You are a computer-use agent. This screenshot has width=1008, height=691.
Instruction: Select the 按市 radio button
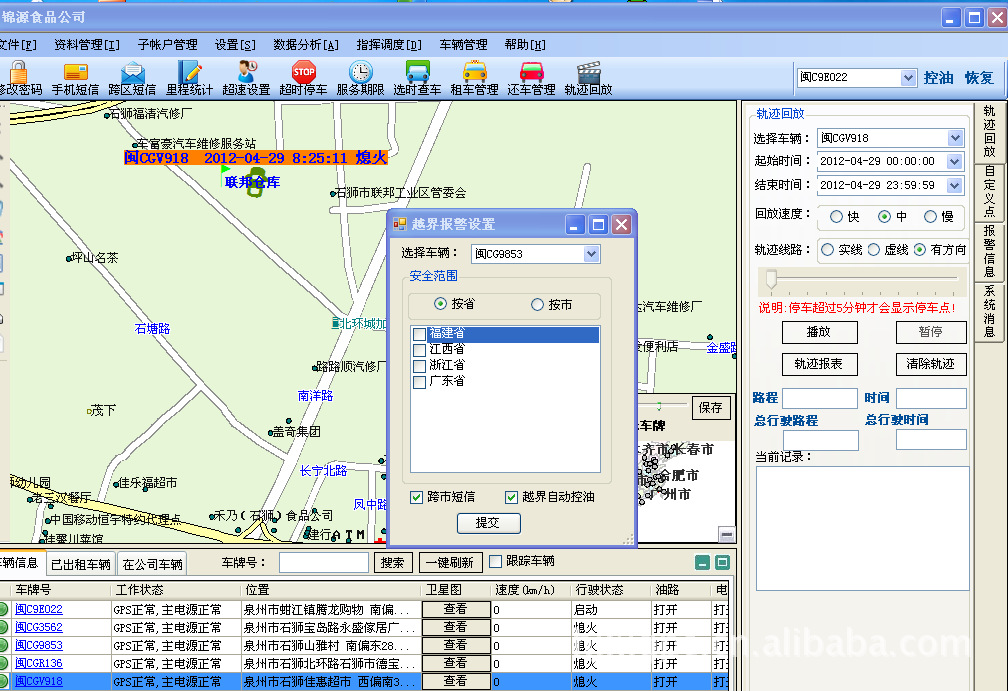coord(538,305)
